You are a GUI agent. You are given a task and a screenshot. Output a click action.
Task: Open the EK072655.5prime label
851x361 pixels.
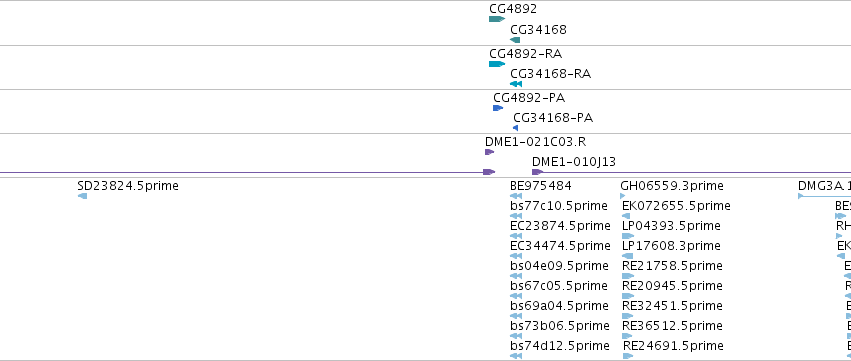click(676, 206)
